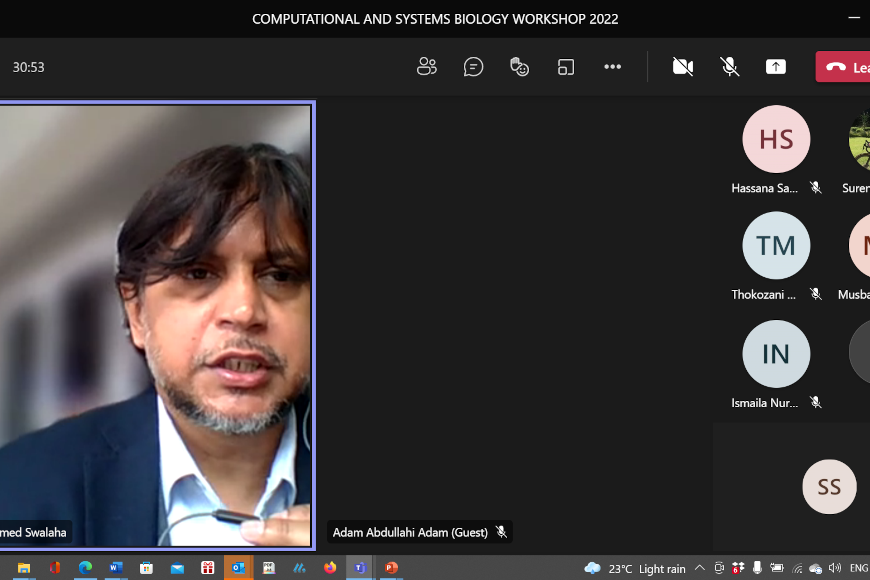Screen dimensions: 870x580
Task: Open Wi-Fi network settings in tray
Action: [x=797, y=568]
